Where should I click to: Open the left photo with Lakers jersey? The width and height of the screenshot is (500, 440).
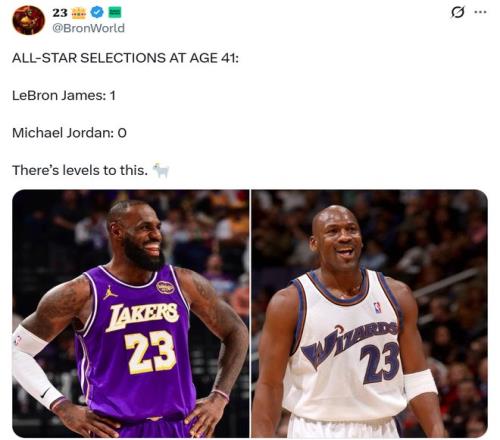[131, 314]
